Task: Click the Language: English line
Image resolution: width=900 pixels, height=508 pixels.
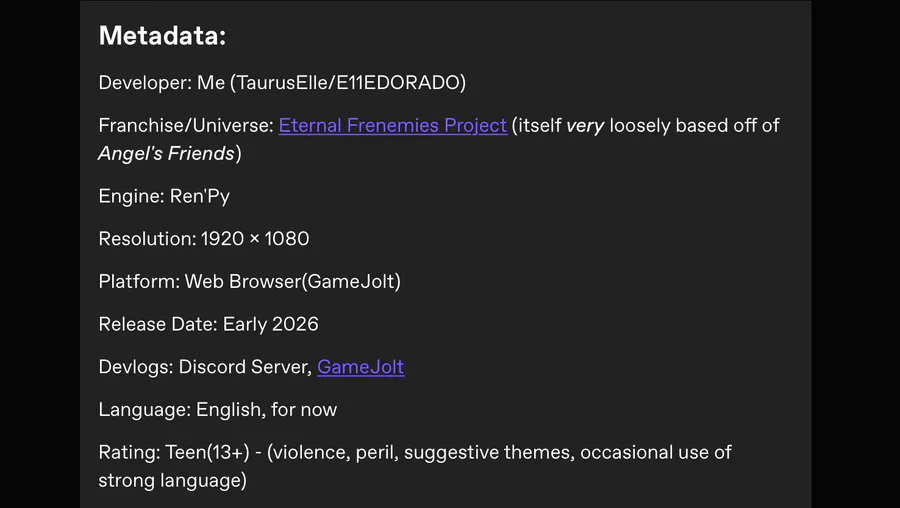Action: [217, 410]
